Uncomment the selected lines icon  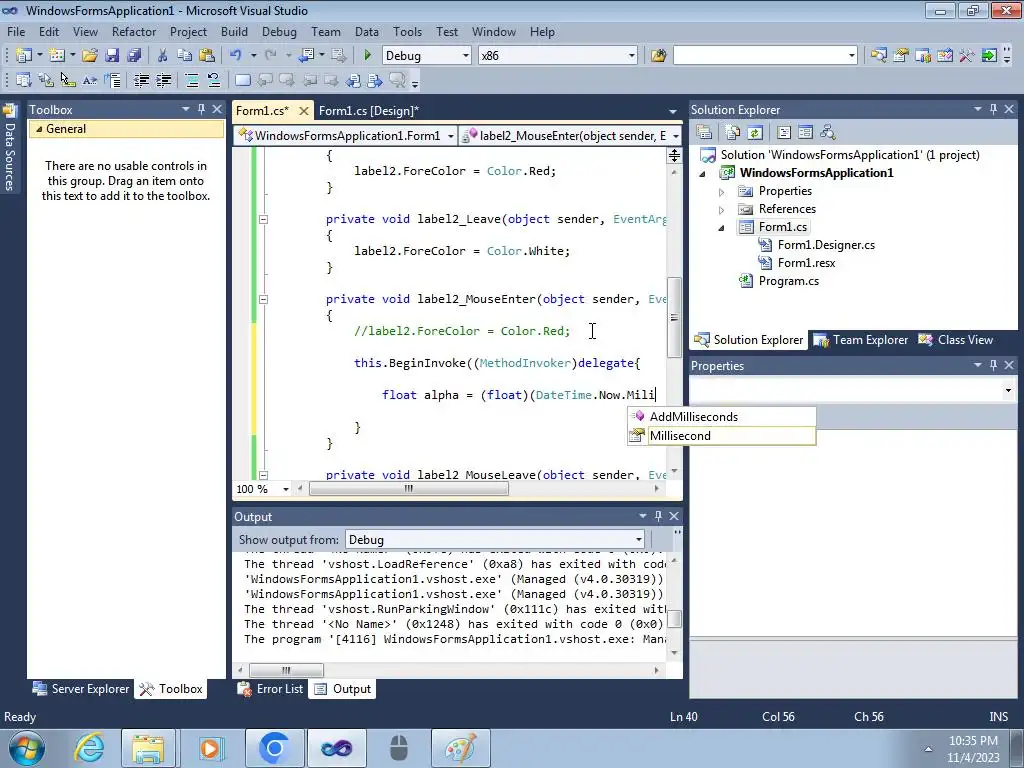pos(214,80)
